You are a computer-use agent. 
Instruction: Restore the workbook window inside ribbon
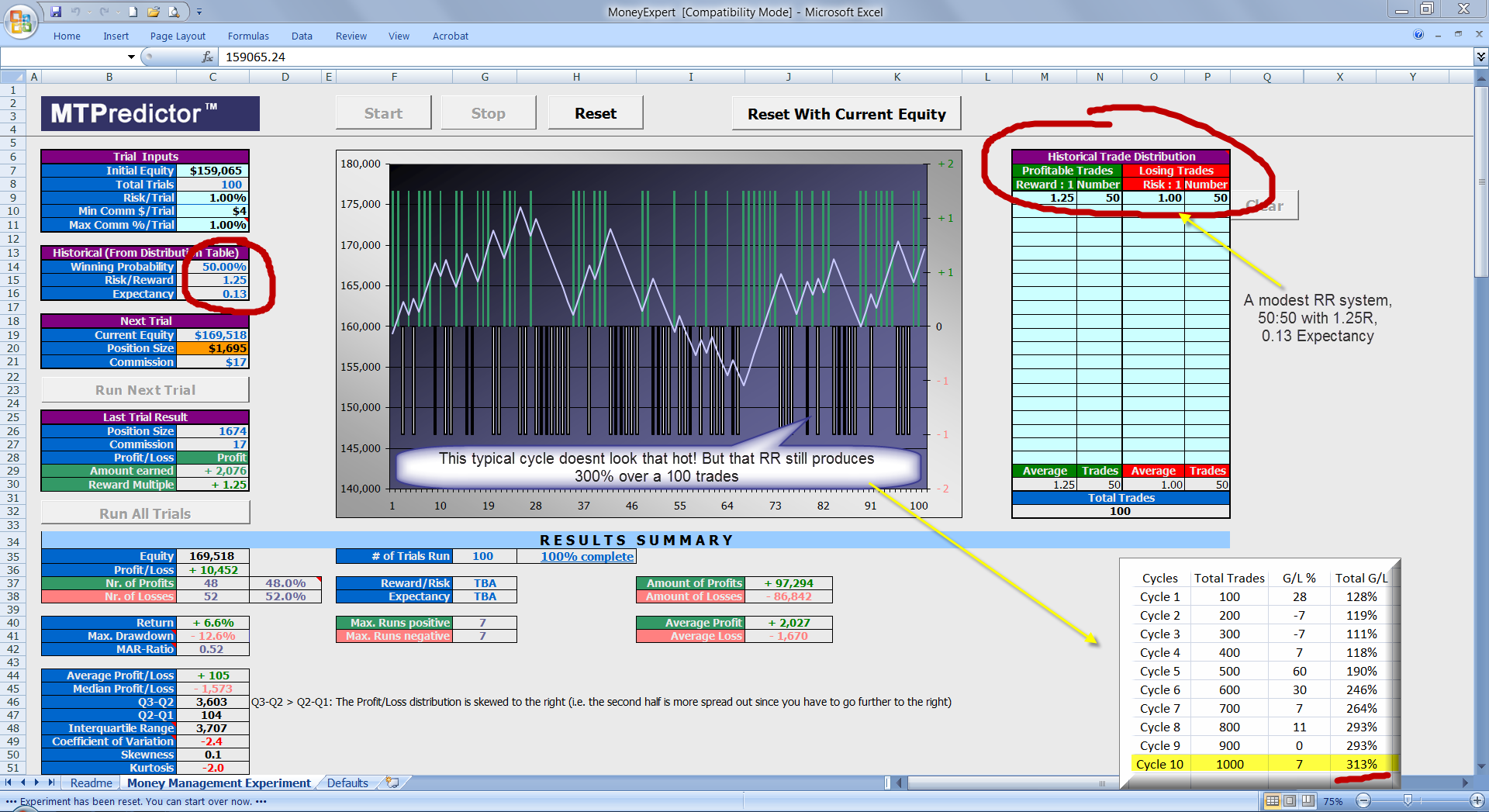point(1458,35)
